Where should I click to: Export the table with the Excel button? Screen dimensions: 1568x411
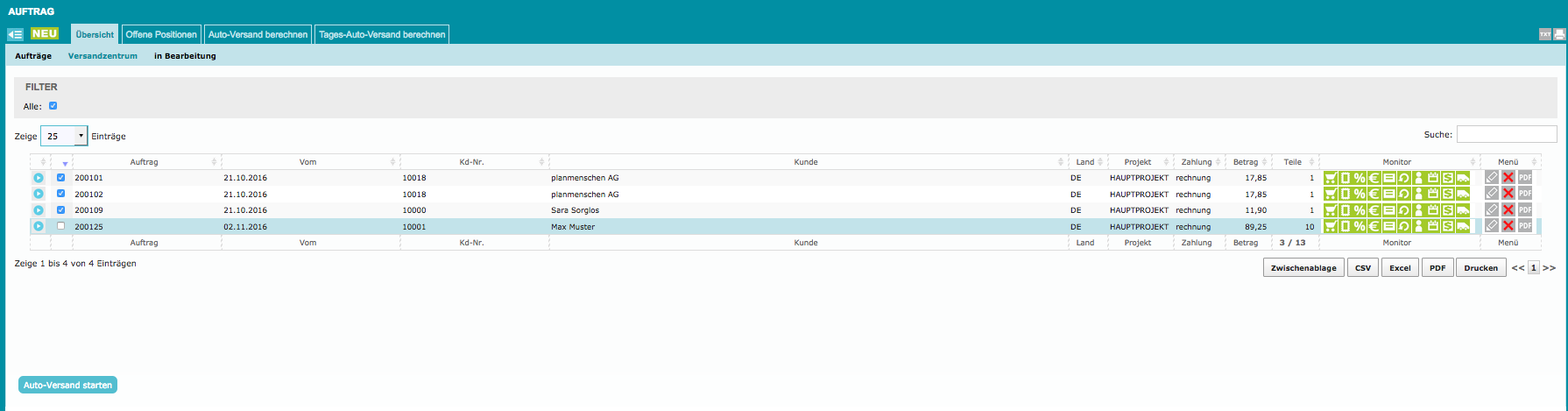1400,268
